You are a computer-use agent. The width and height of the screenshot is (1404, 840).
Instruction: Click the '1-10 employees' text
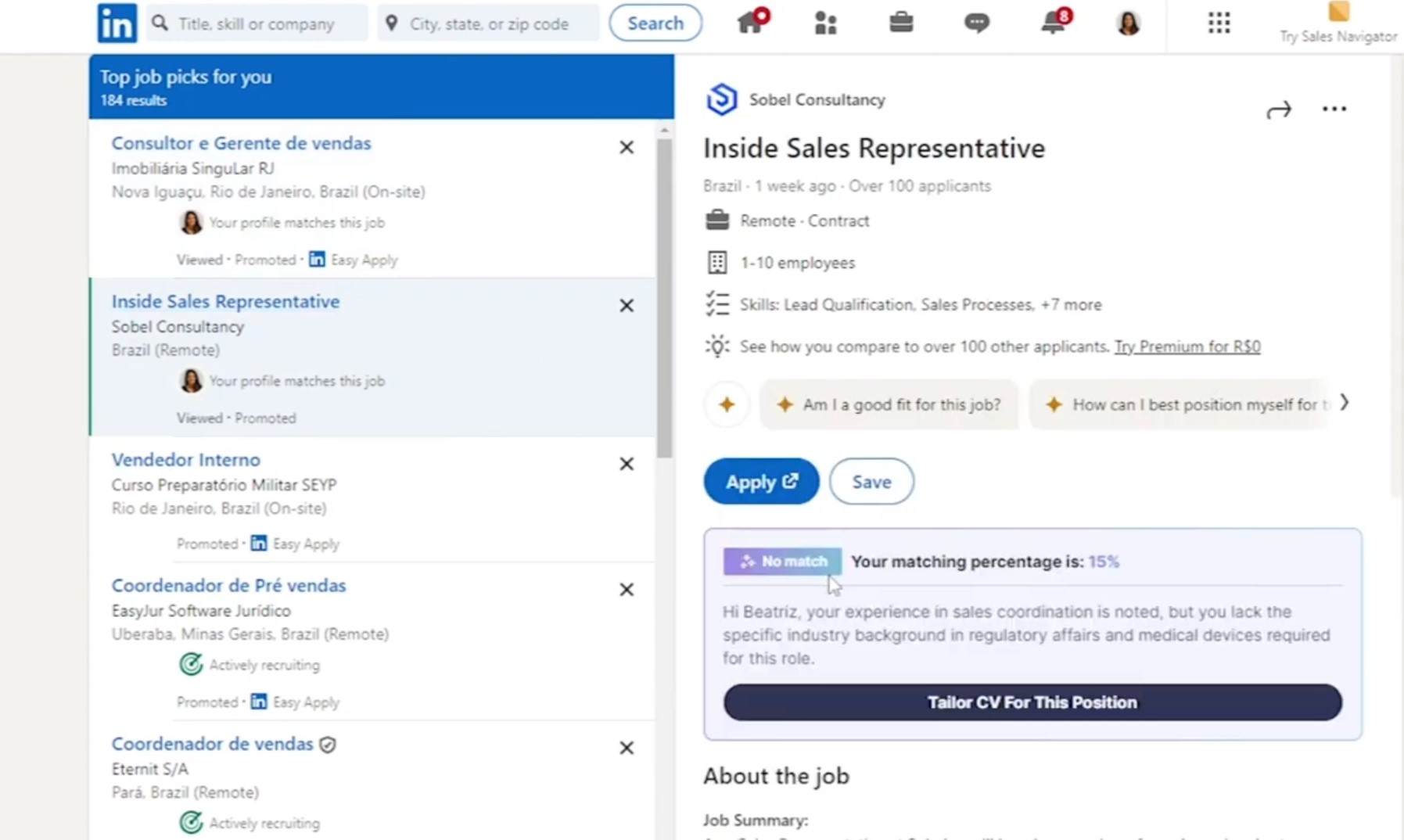(x=798, y=263)
